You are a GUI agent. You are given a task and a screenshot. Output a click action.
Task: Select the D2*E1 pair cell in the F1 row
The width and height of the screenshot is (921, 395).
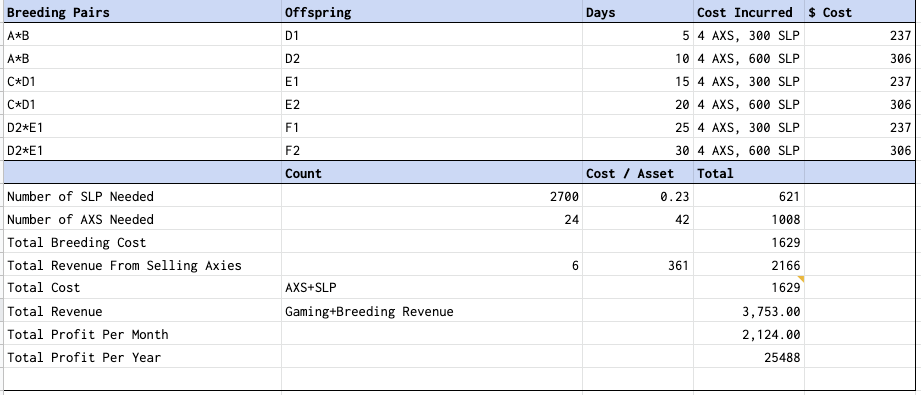142,126
